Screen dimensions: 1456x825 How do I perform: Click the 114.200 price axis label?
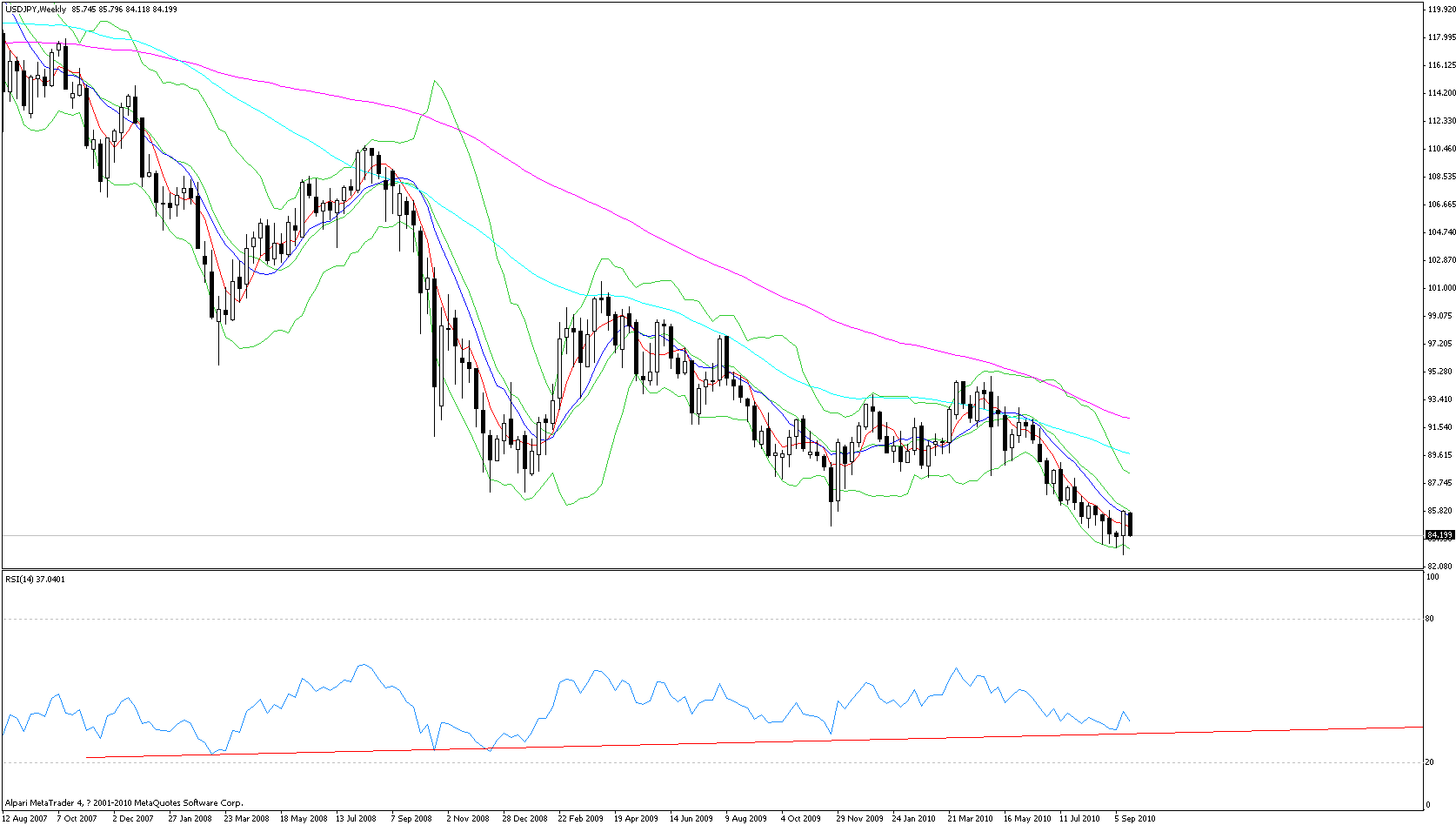1442,93
